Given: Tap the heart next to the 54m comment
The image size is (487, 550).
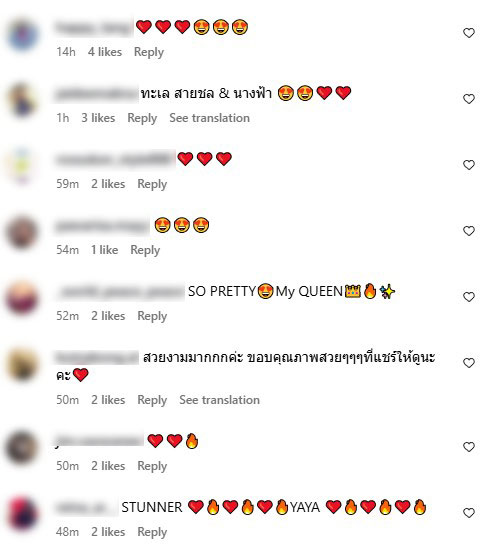Looking at the screenshot, I should coord(469,231).
